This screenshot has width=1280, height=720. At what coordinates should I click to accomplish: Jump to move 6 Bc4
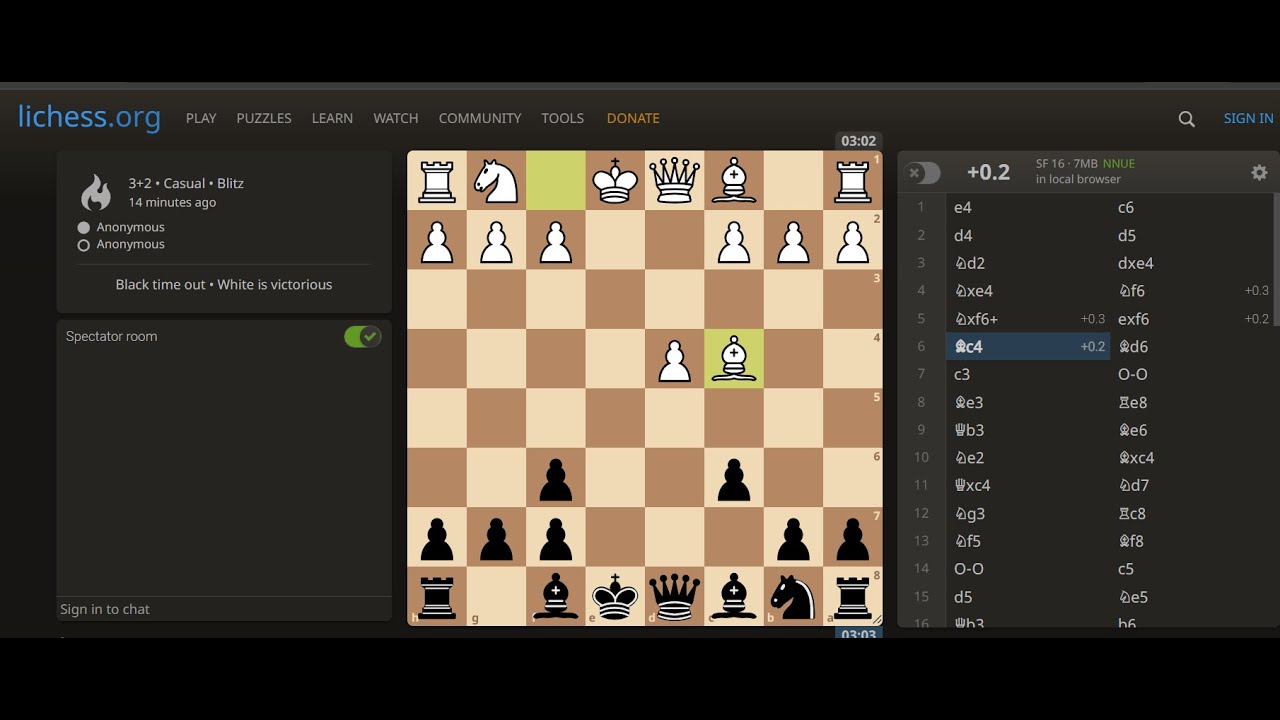1028,347
